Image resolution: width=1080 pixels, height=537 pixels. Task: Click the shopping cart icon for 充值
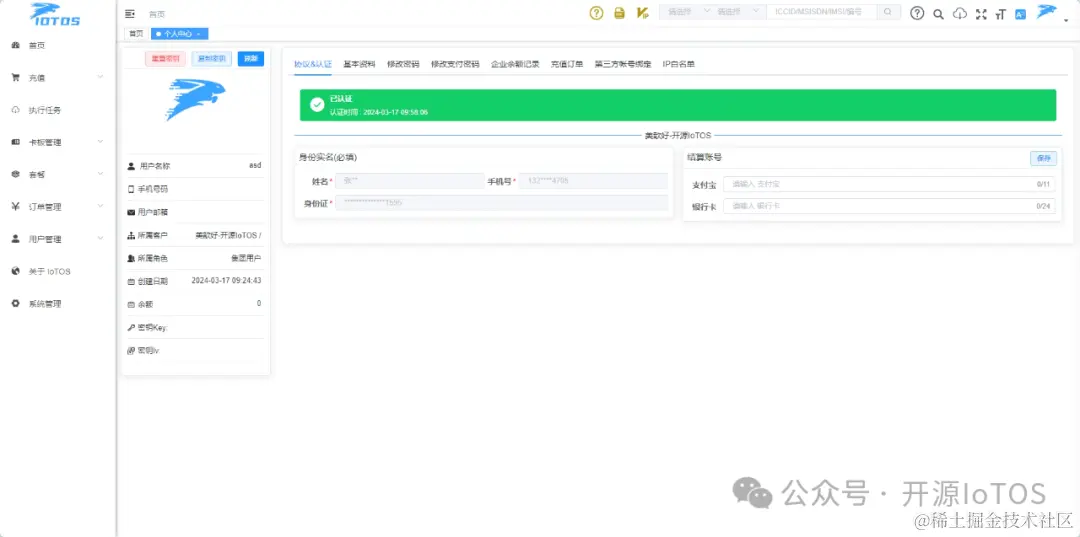click(15, 78)
